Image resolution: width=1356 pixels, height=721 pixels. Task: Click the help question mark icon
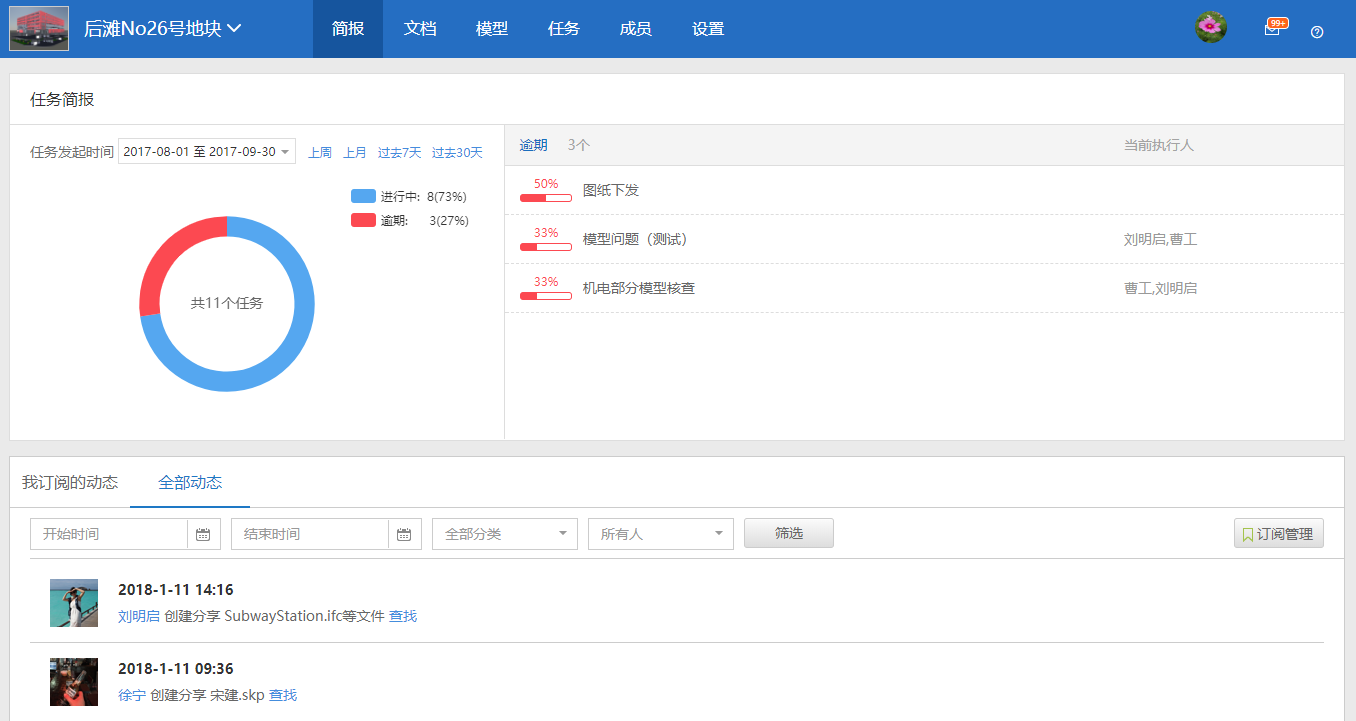click(x=1317, y=32)
